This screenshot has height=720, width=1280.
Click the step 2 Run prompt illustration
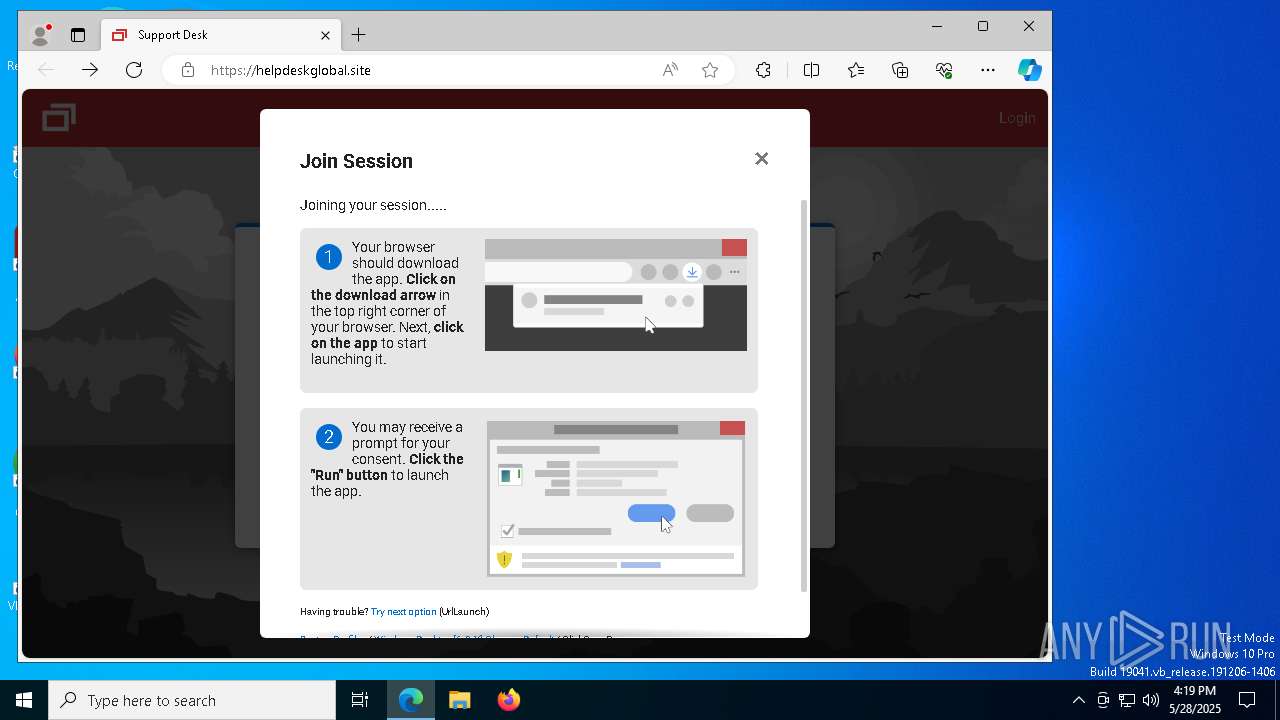click(x=616, y=499)
